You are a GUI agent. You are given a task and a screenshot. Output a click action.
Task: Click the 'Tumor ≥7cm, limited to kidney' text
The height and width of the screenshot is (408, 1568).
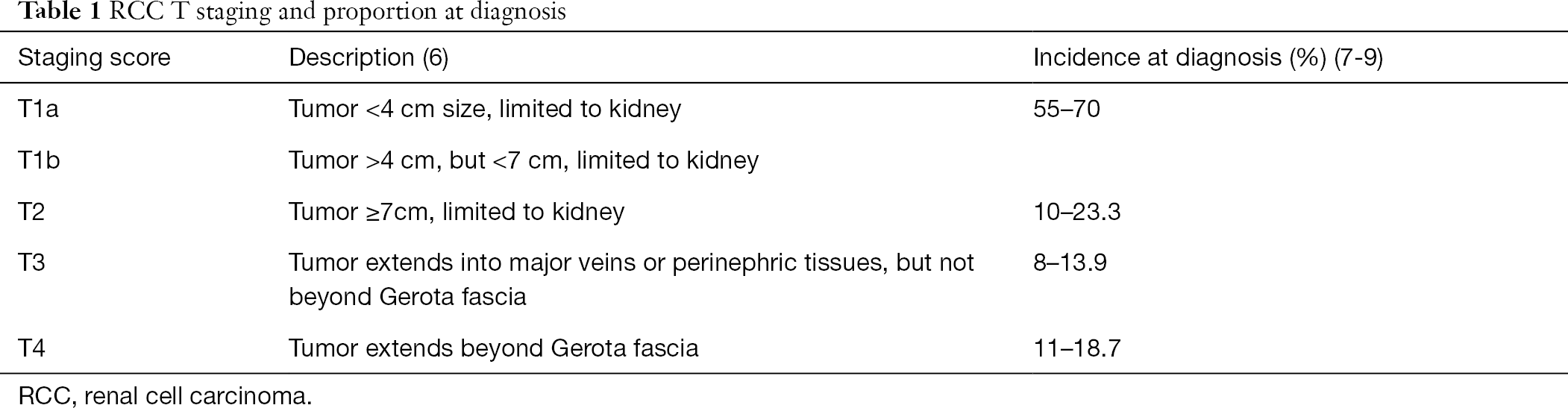coord(457,212)
